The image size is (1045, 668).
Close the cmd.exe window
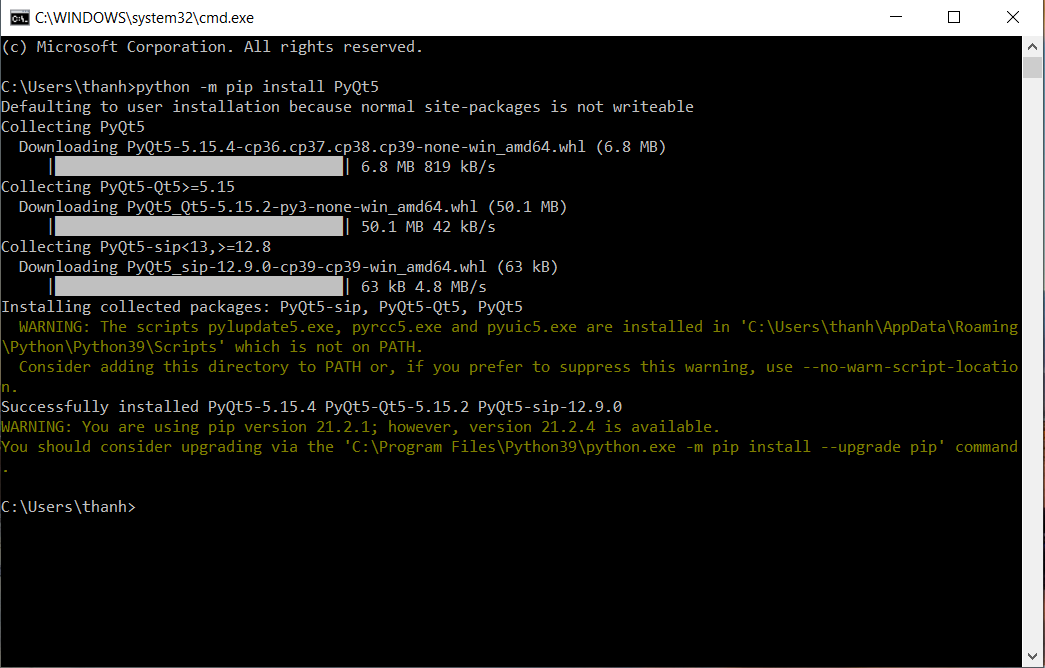tap(1001, 17)
